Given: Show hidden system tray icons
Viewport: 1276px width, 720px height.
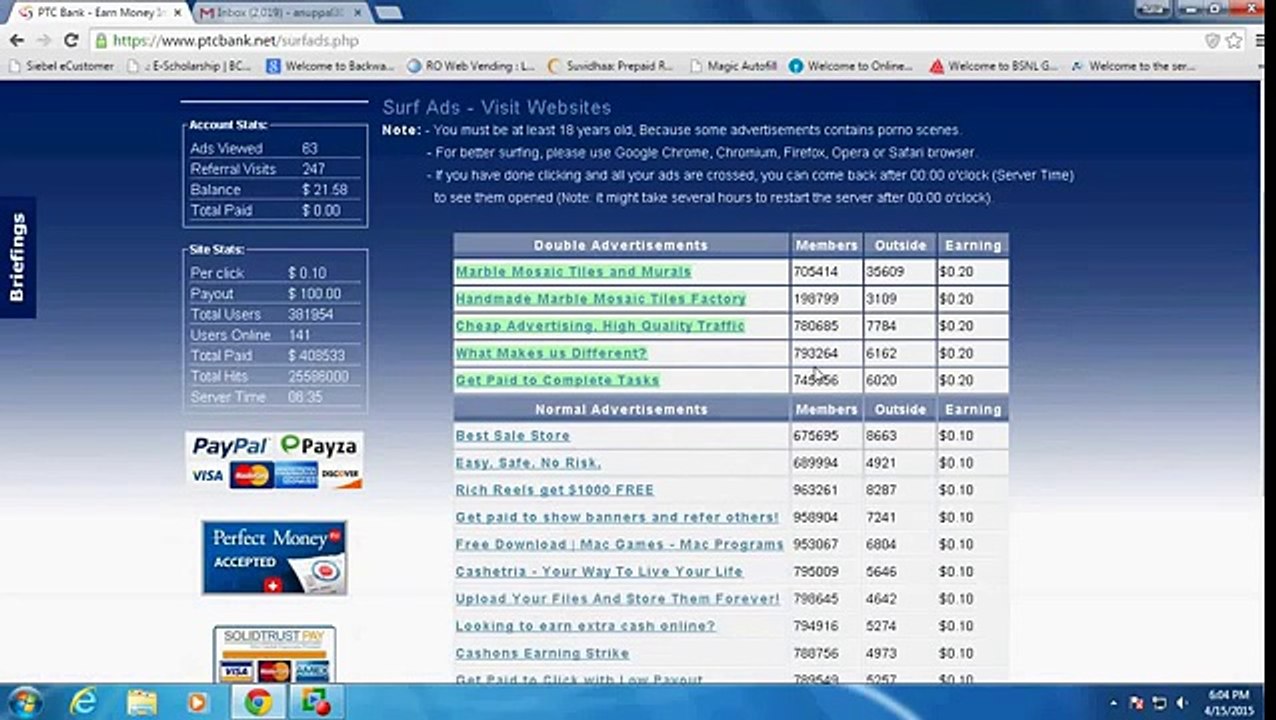Looking at the screenshot, I should [1114, 703].
